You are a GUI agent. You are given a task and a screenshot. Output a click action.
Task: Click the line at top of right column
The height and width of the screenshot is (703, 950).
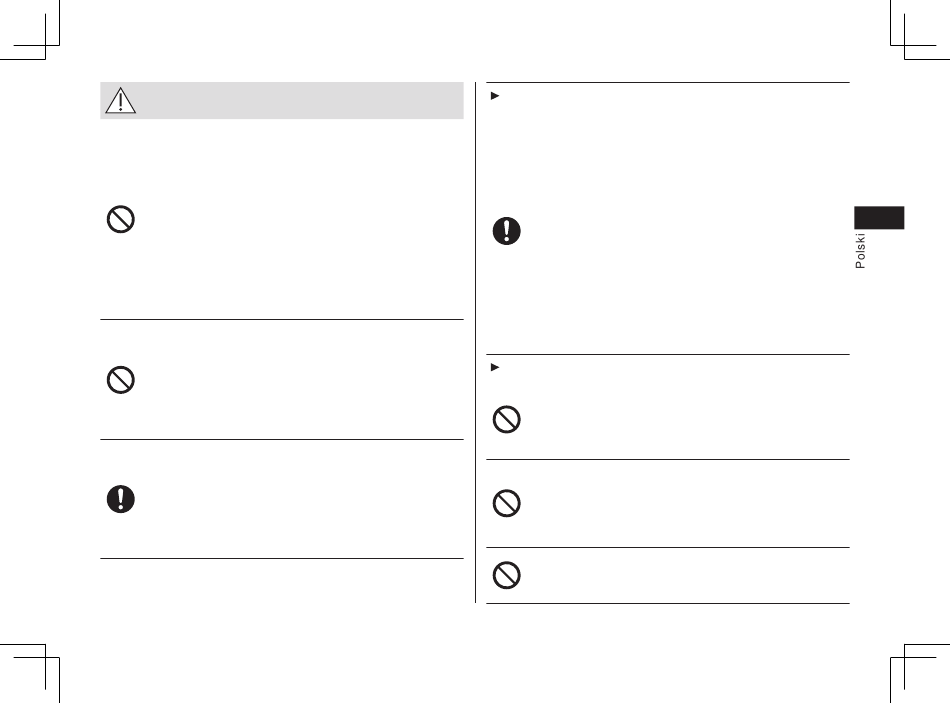(x=668, y=82)
